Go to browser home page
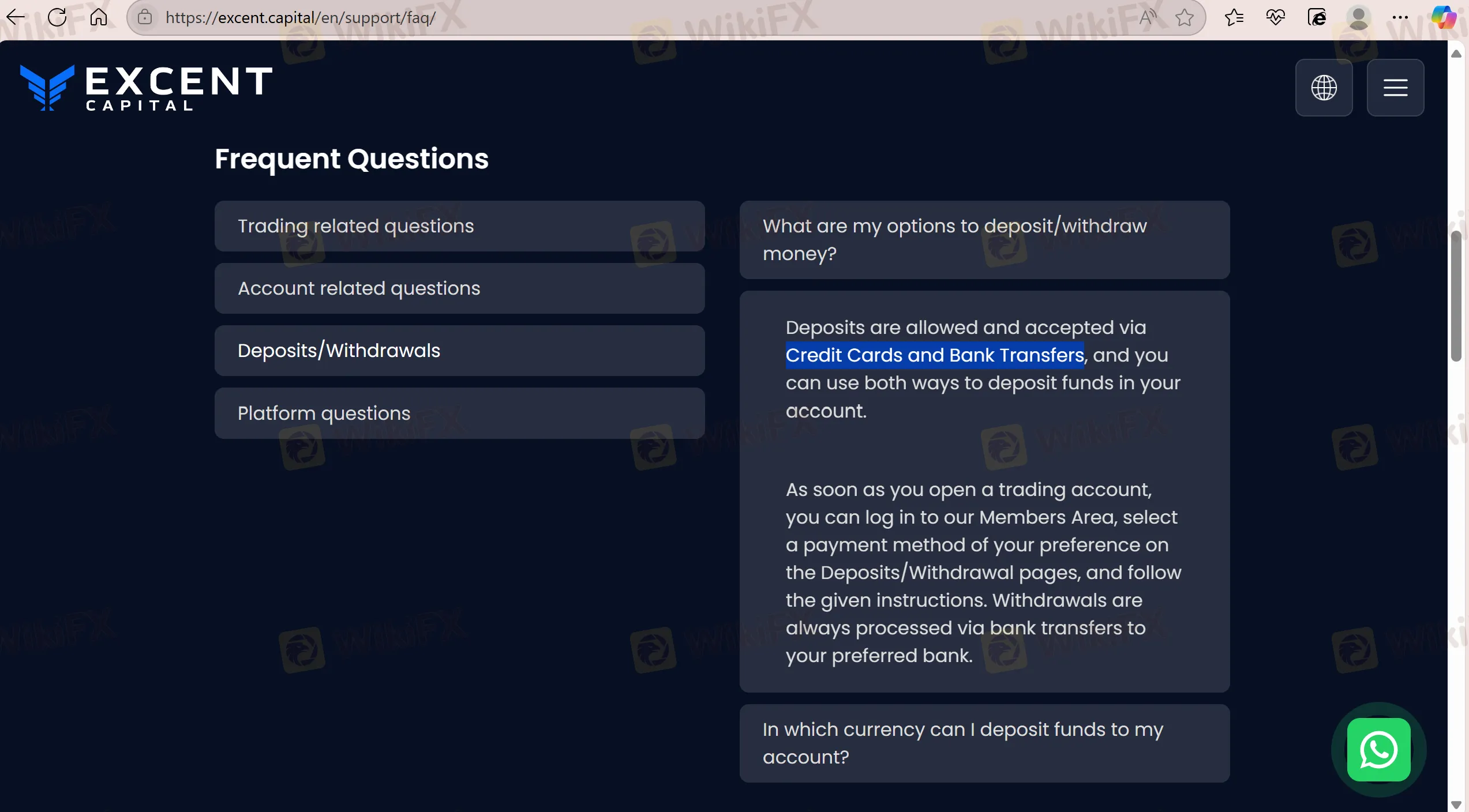Viewport: 1469px width, 812px height. click(99, 17)
